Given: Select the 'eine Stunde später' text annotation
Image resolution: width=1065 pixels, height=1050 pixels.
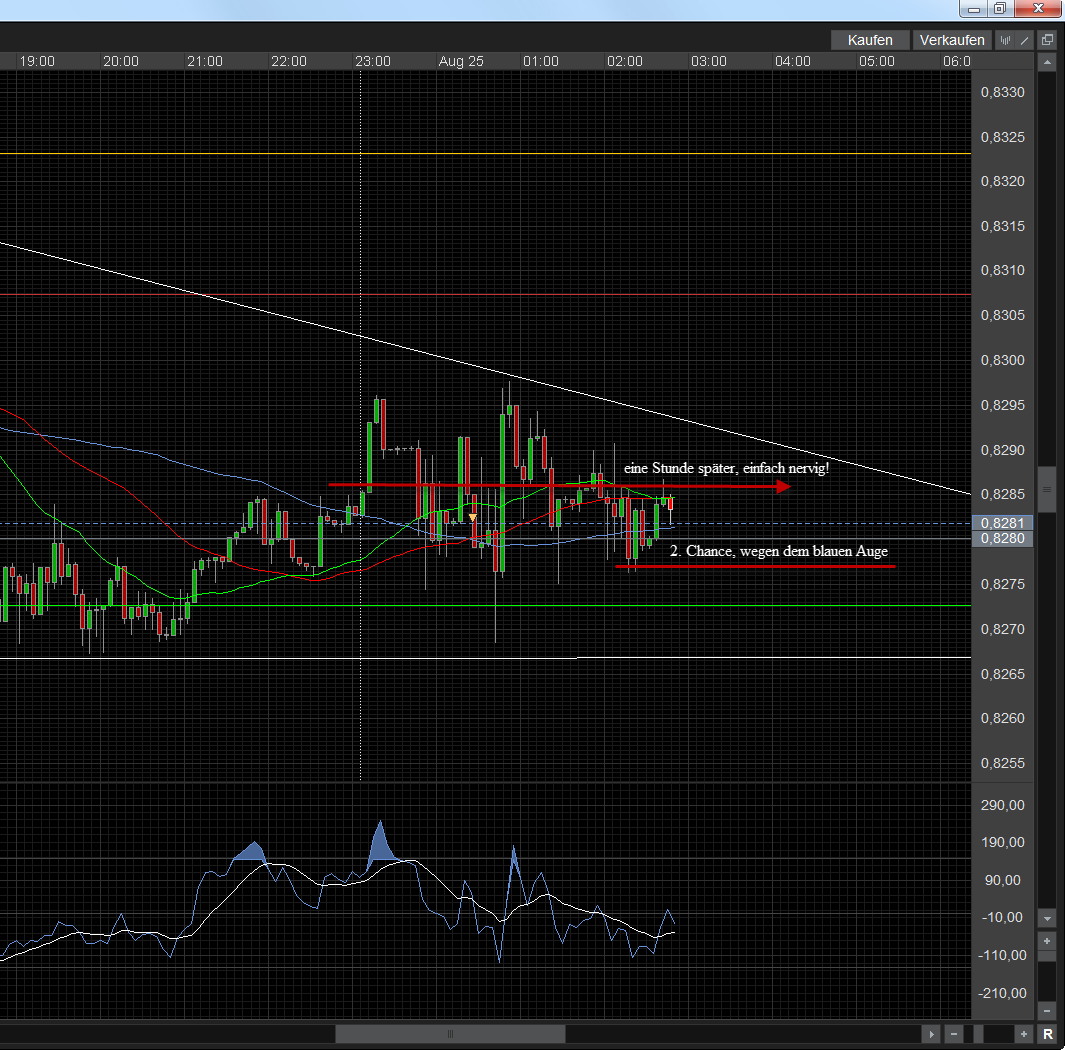Looking at the screenshot, I should (726, 468).
